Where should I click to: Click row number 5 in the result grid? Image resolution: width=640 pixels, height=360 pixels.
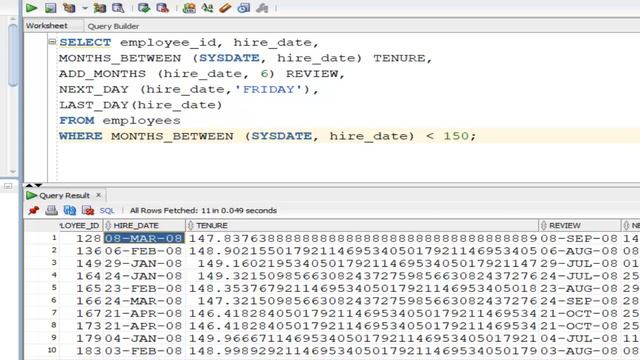[x=54, y=288]
